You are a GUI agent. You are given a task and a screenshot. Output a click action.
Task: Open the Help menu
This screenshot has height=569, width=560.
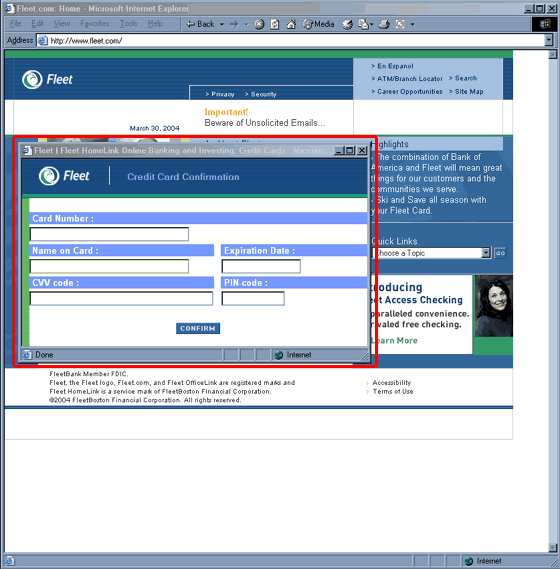pos(155,24)
